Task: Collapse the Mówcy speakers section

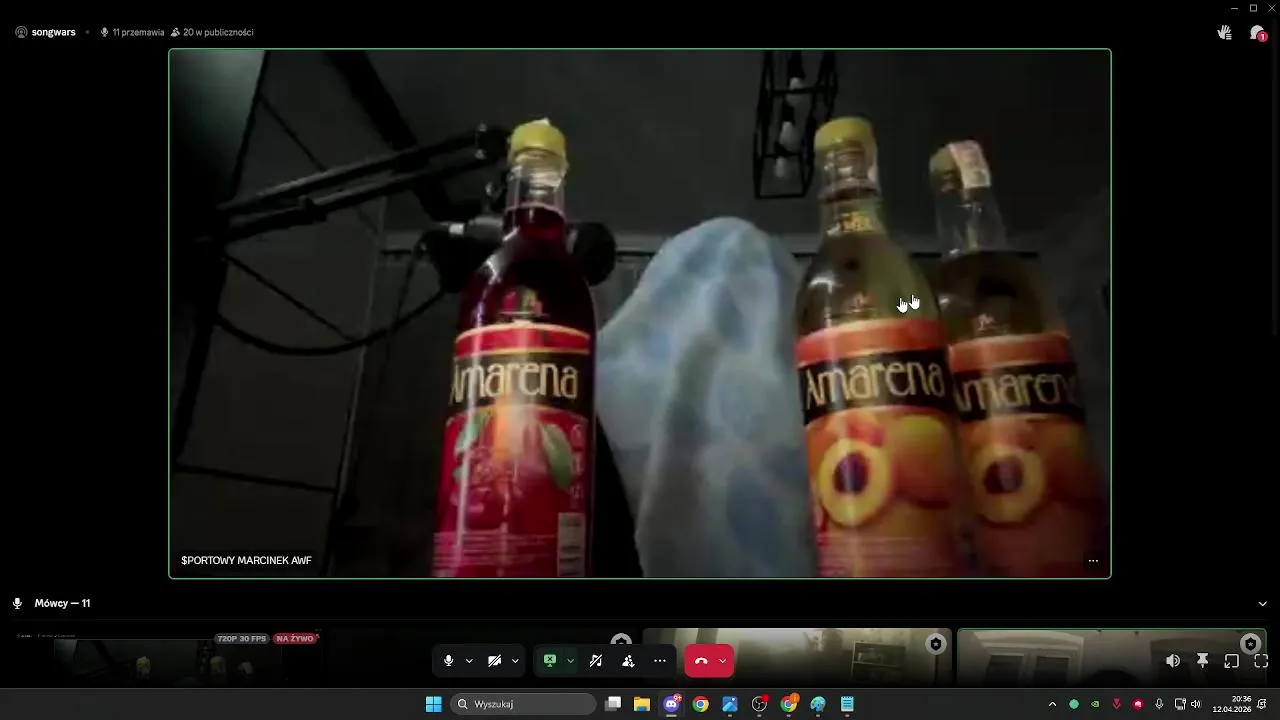Action: [x=1262, y=604]
